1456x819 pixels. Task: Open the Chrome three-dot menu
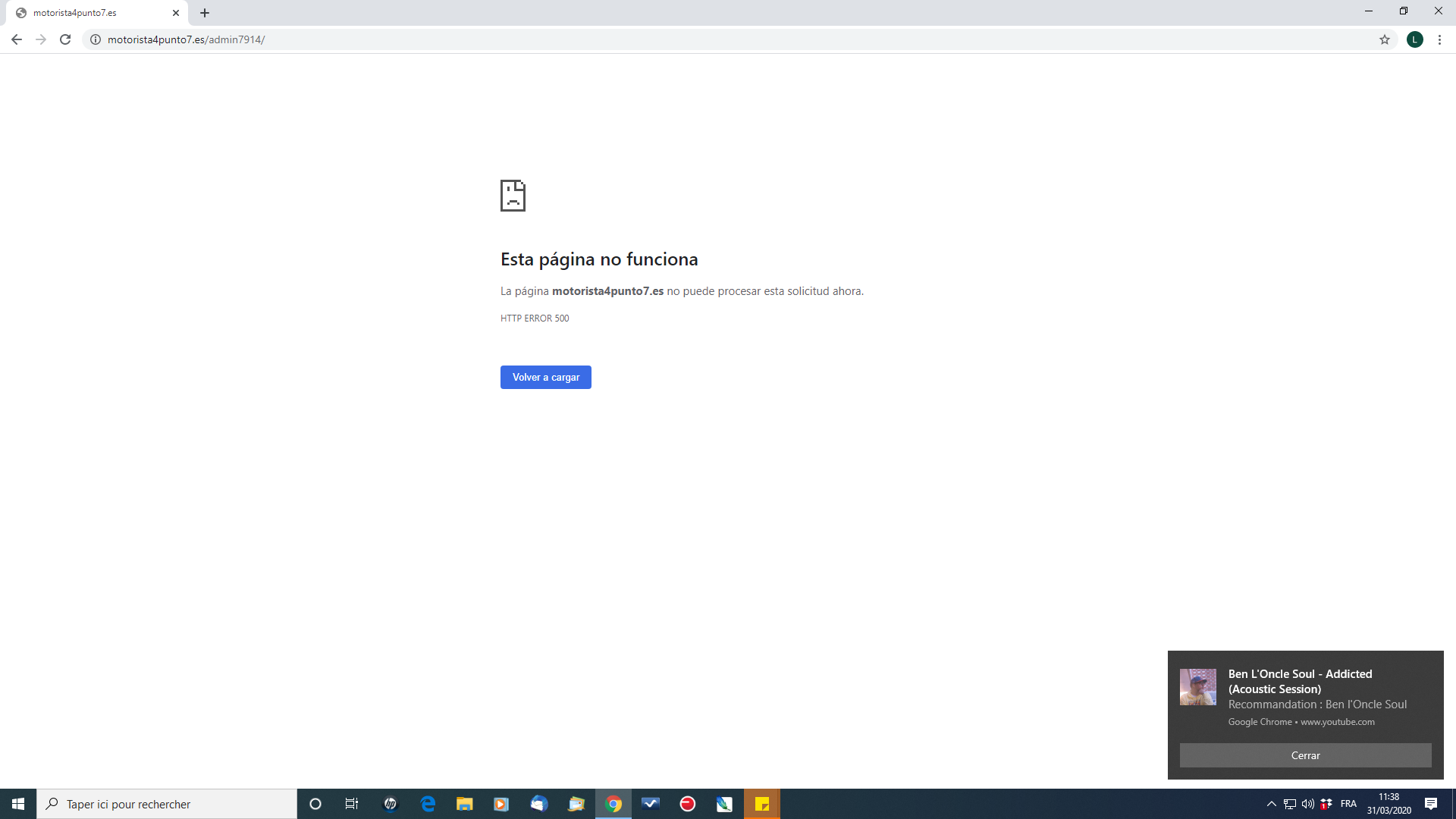(x=1439, y=39)
